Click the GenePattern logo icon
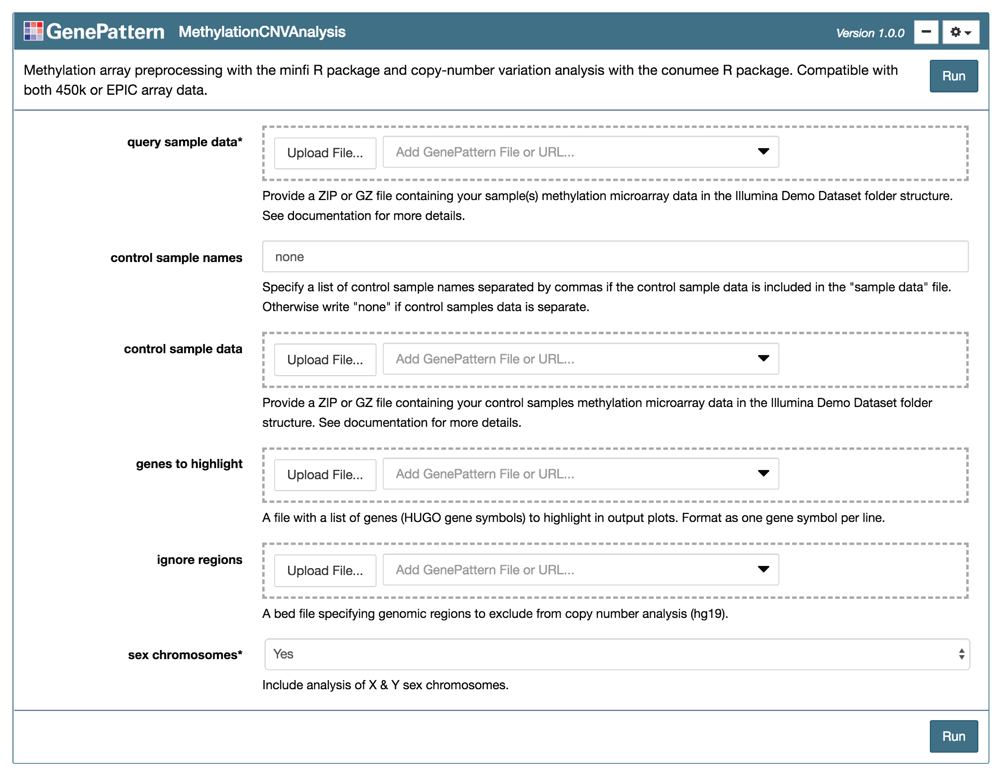This screenshot has width=1000, height=776. [33, 31]
